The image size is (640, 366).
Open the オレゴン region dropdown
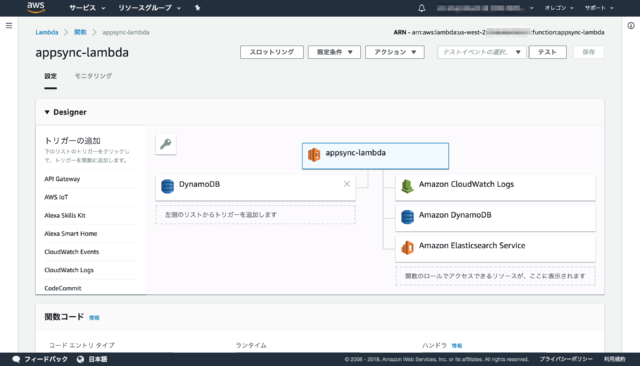coord(559,8)
